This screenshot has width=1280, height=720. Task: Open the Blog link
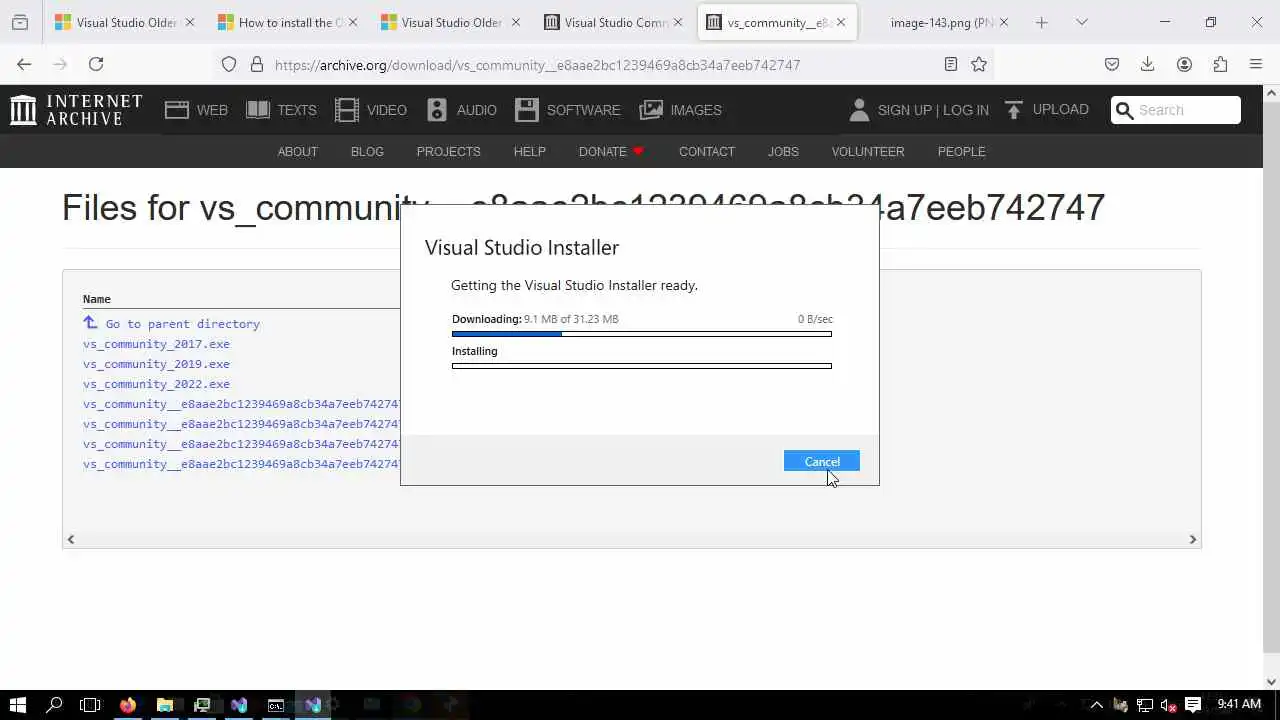(367, 151)
